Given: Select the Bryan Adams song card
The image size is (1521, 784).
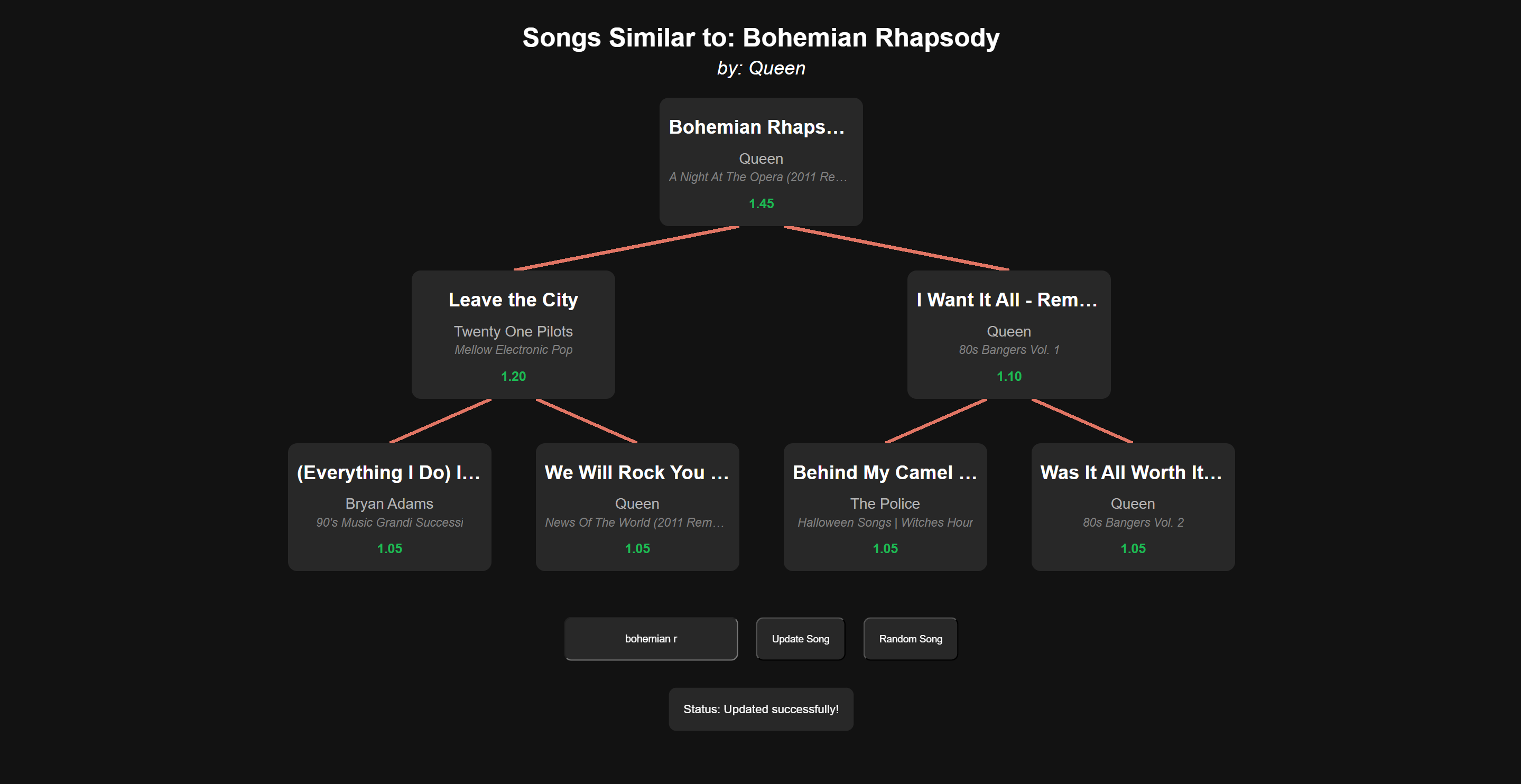Looking at the screenshot, I should [x=389, y=507].
